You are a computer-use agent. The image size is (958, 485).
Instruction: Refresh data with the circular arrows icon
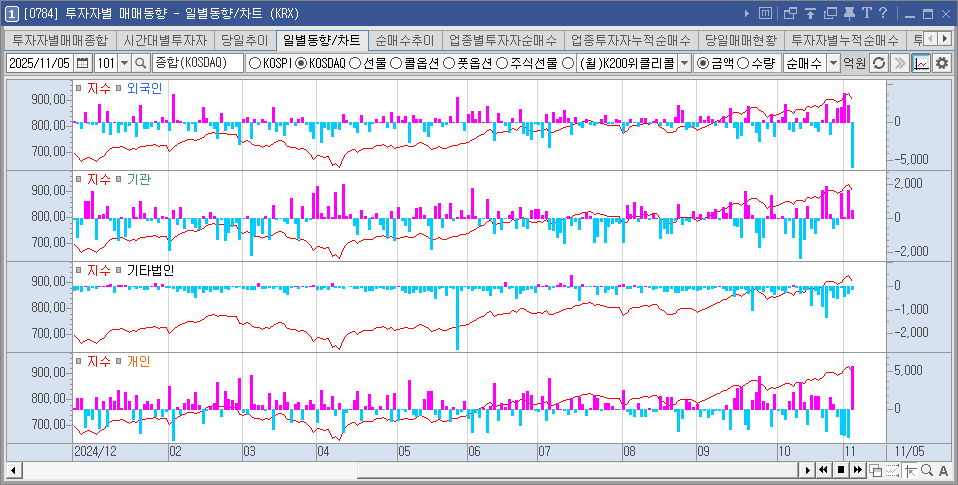(879, 63)
